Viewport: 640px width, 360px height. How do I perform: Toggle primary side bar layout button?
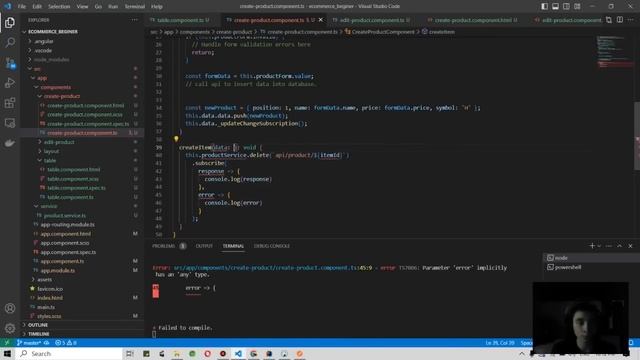click(x=544, y=6)
